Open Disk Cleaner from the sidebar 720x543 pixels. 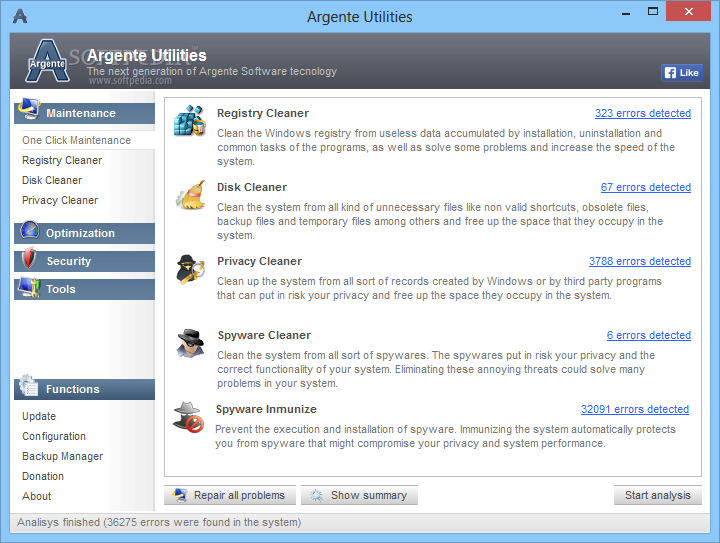52,180
